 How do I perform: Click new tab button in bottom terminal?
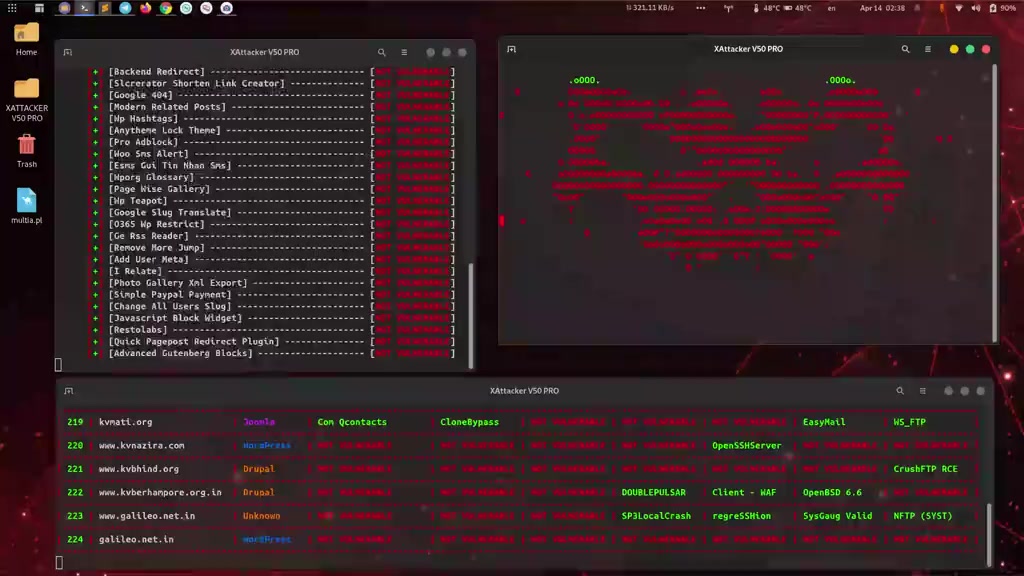69,391
